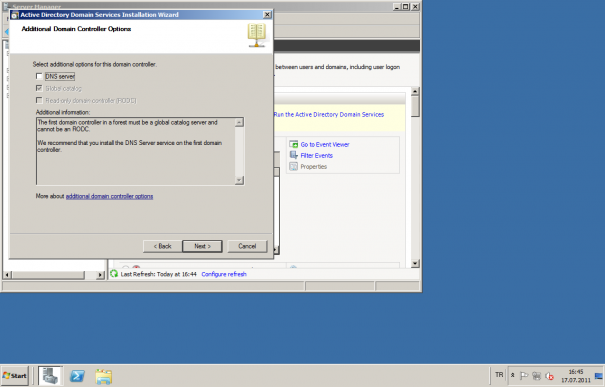The width and height of the screenshot is (605, 387).
Task: Maximize the Server Manager window
Action: coord(406,7)
